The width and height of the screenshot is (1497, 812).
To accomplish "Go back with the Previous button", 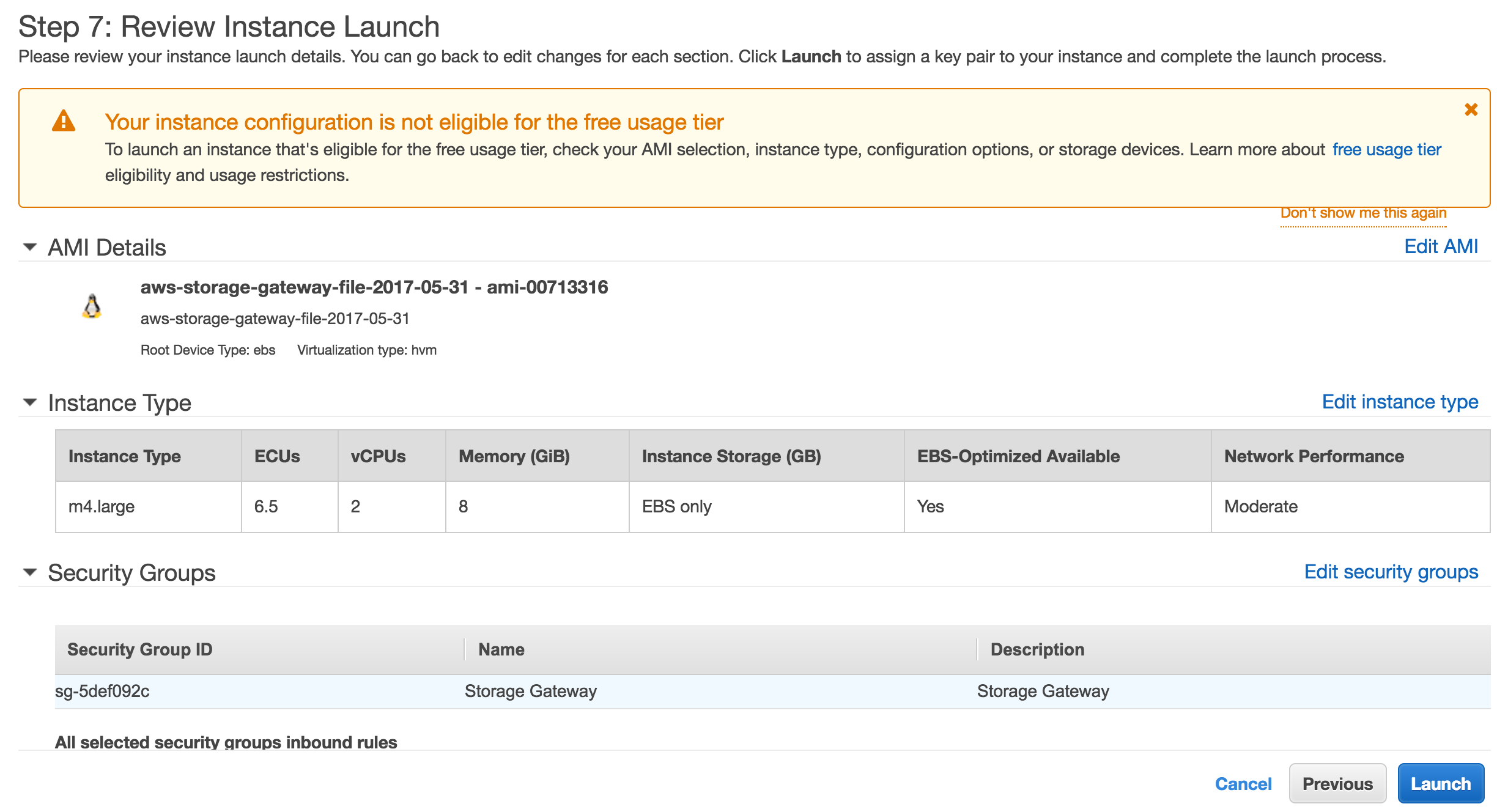I will click(1337, 783).
